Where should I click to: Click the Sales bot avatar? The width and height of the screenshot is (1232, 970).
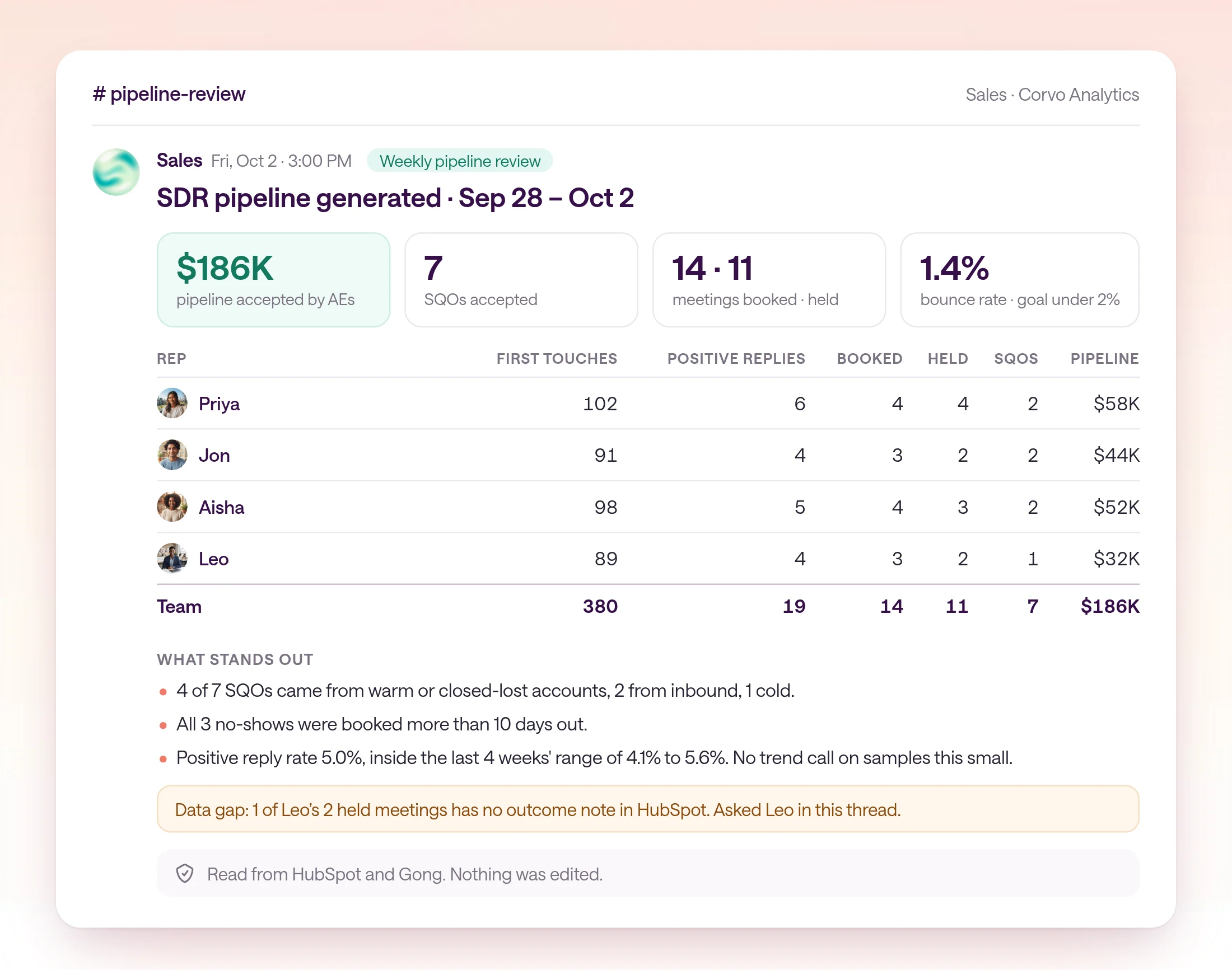[x=116, y=172]
